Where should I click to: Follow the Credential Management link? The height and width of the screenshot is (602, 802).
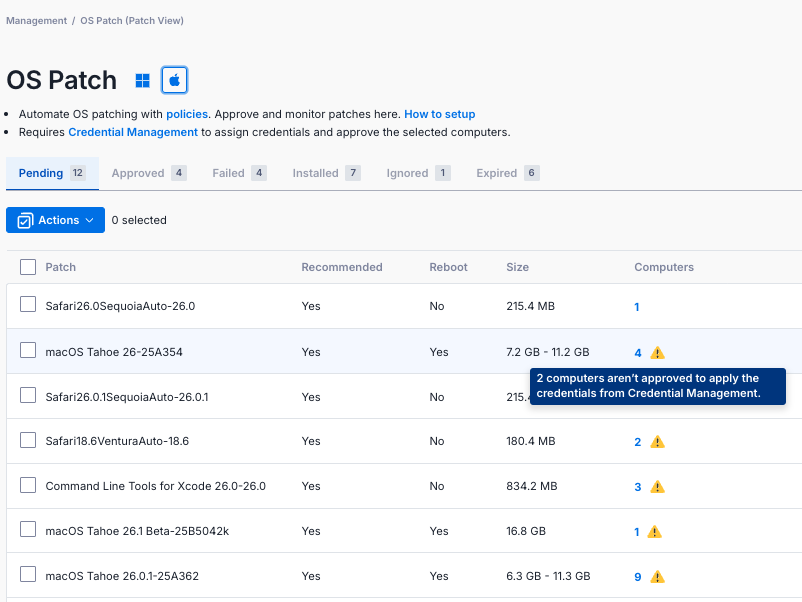click(x=133, y=132)
